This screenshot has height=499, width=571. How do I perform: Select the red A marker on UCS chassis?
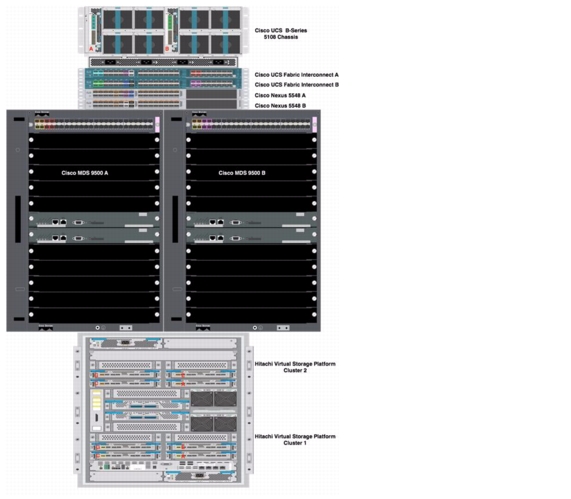(x=91, y=49)
